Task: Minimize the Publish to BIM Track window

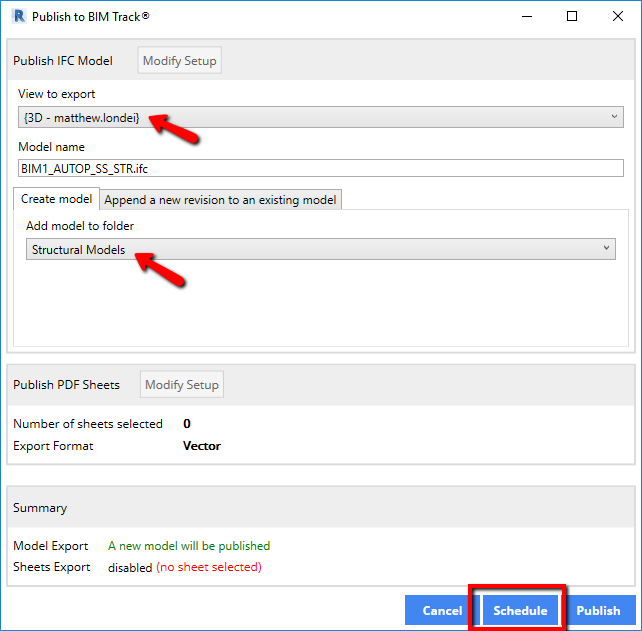Action: [527, 16]
